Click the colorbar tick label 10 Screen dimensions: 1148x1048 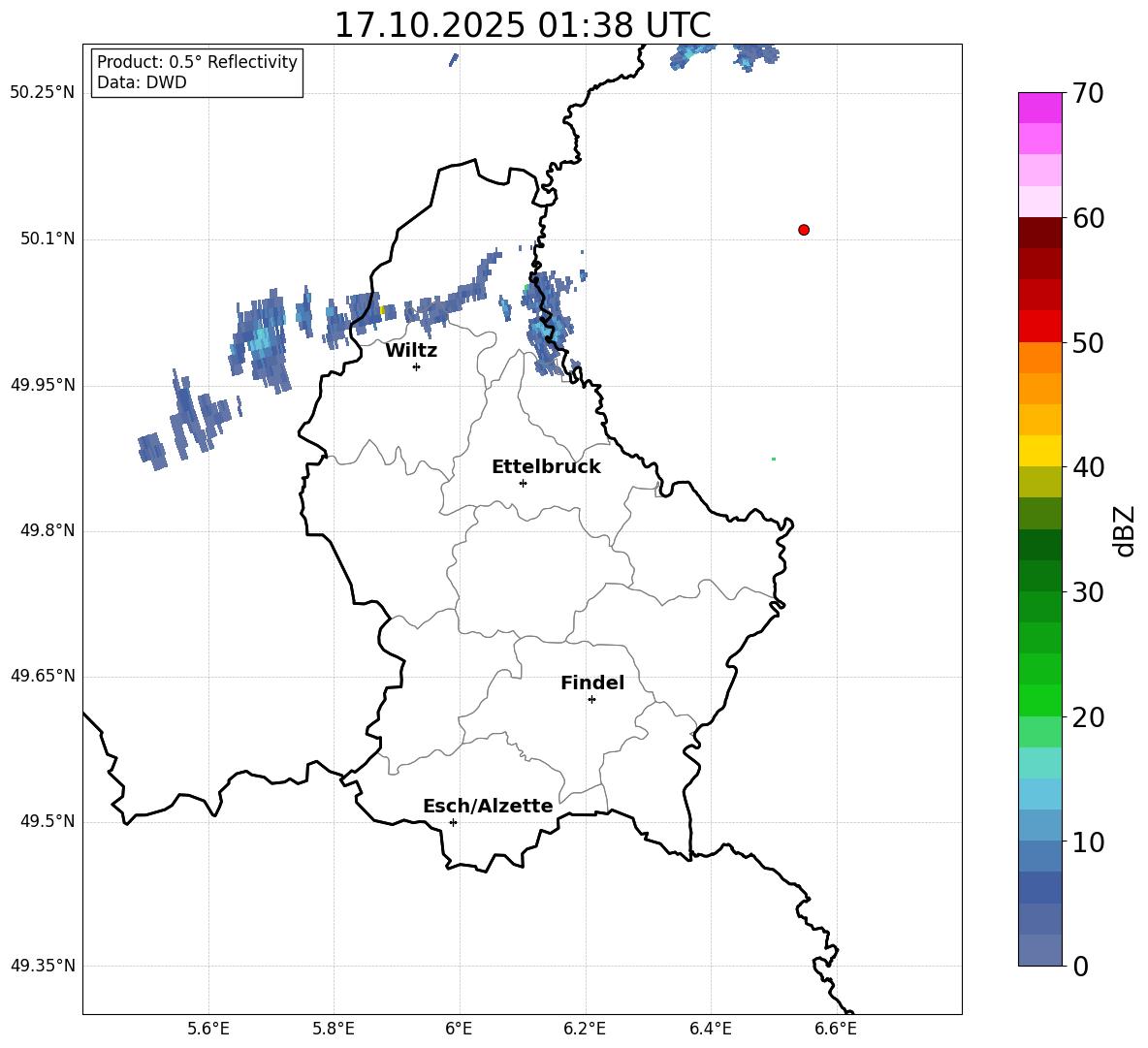click(1088, 842)
